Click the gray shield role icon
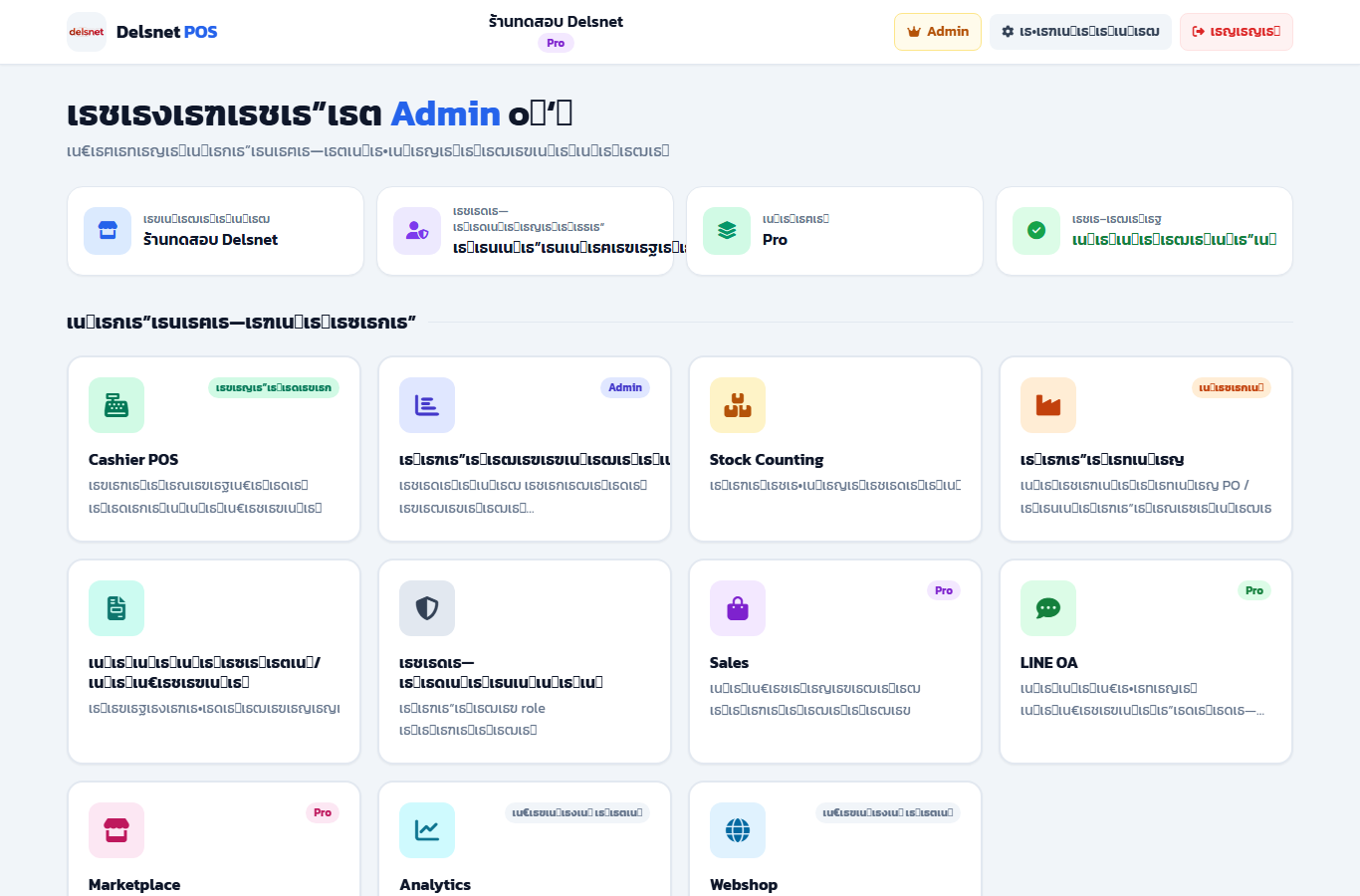Screen dimensions: 1360x896 tap(427, 608)
